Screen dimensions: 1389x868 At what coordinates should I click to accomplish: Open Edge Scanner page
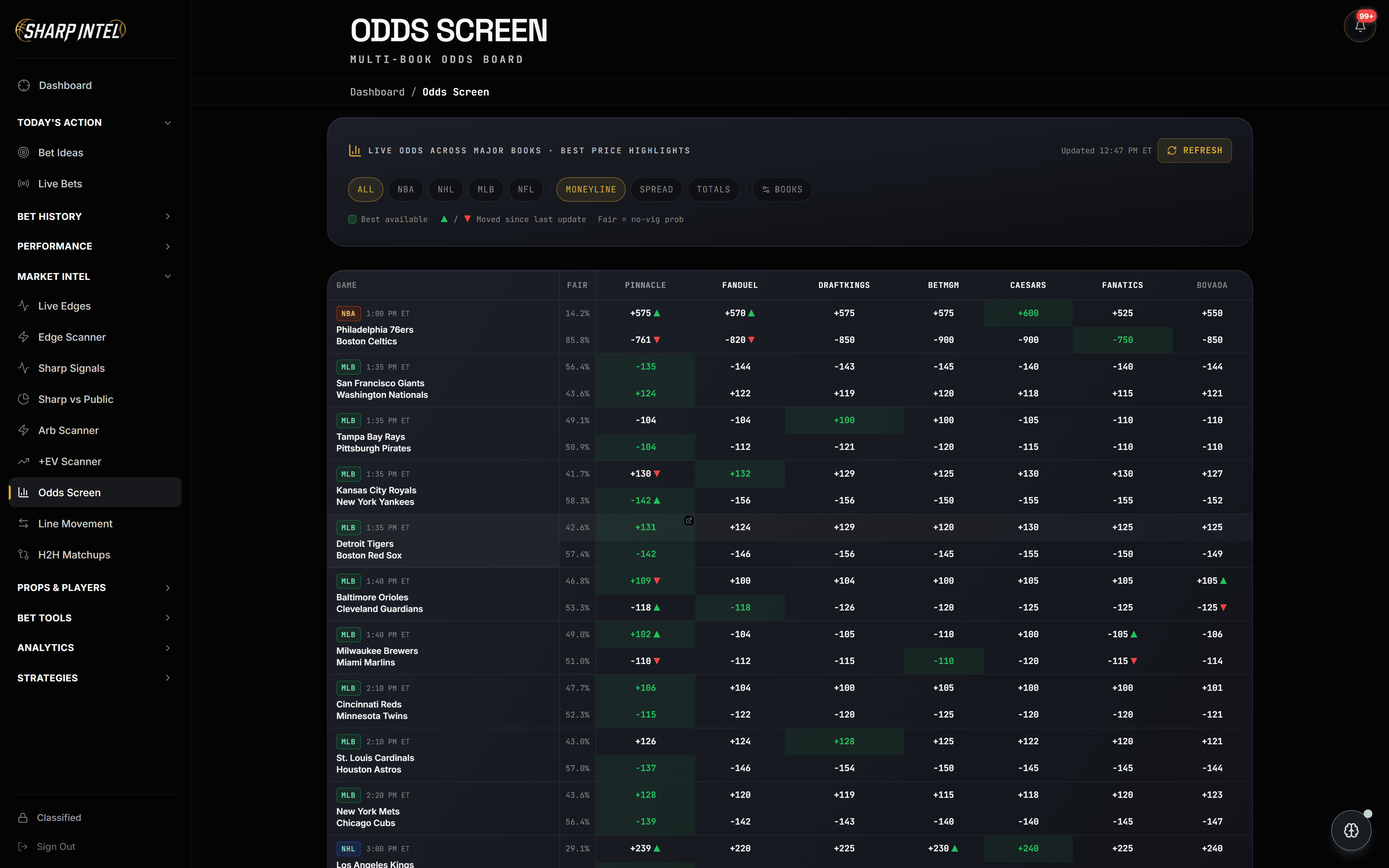[x=95, y=337]
